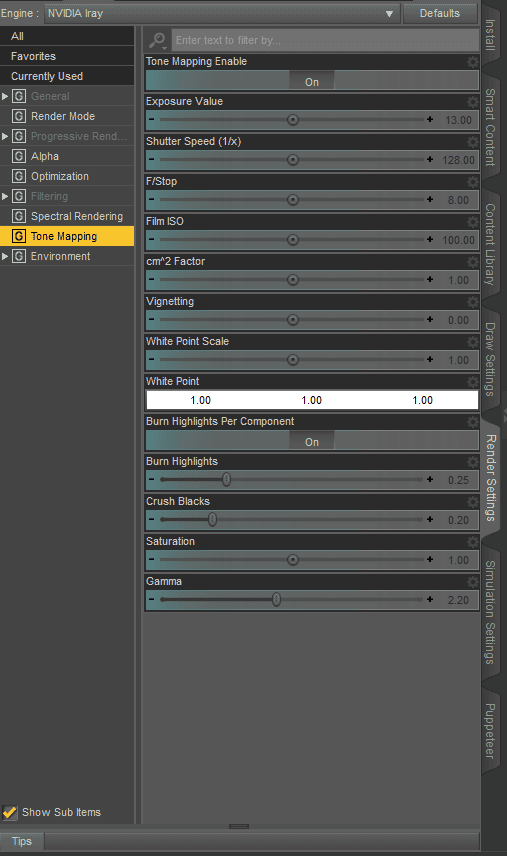Viewport: 507px width, 856px height.
Task: Switch to the Simulation Settings tab
Action: [490, 613]
